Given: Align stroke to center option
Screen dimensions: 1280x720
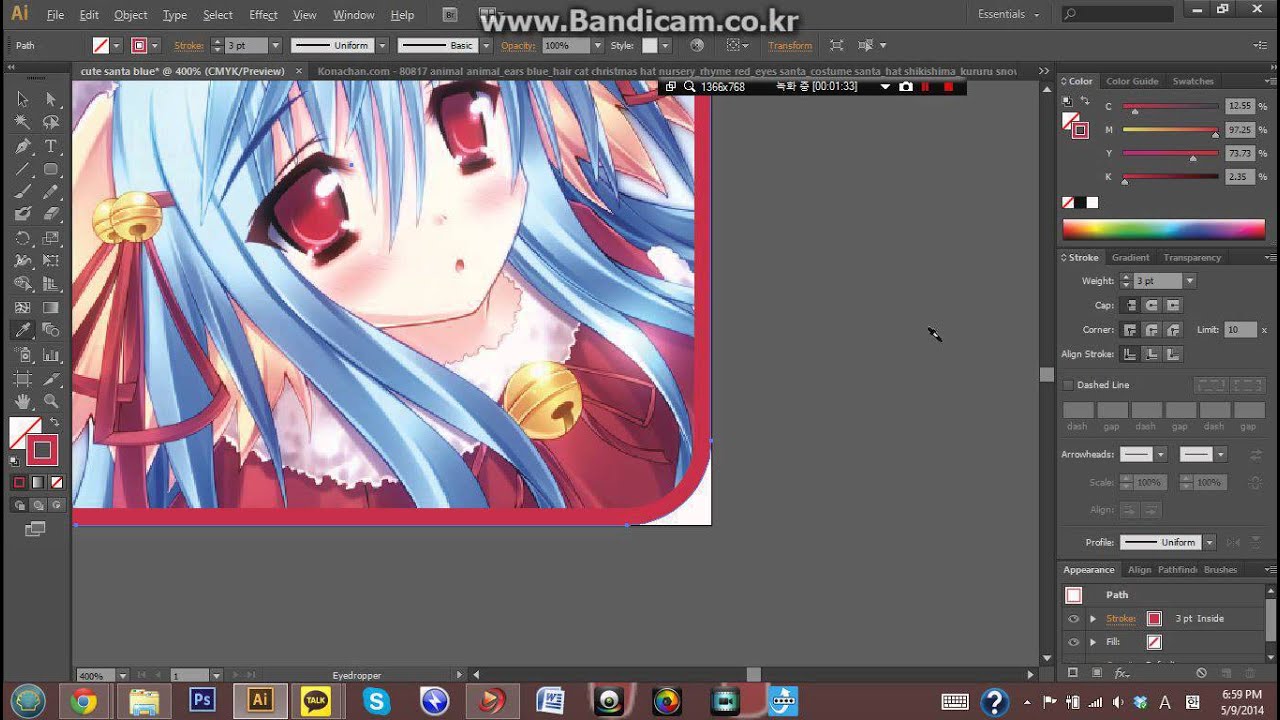Looking at the screenshot, I should [x=1130, y=354].
